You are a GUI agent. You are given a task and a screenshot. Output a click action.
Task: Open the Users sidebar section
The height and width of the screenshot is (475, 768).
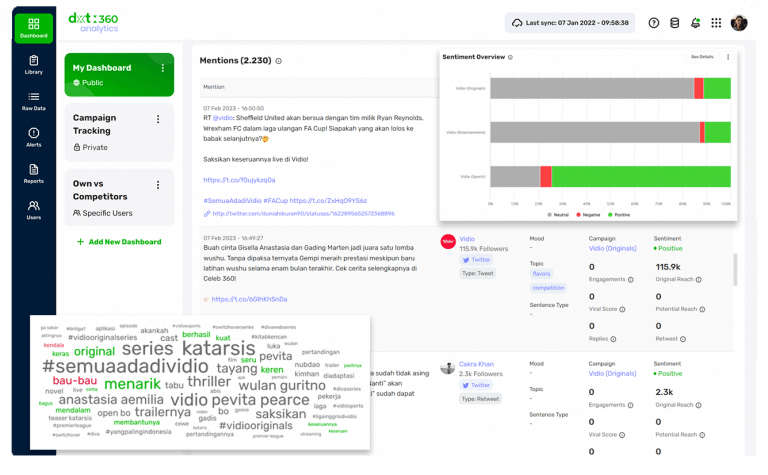(33, 210)
